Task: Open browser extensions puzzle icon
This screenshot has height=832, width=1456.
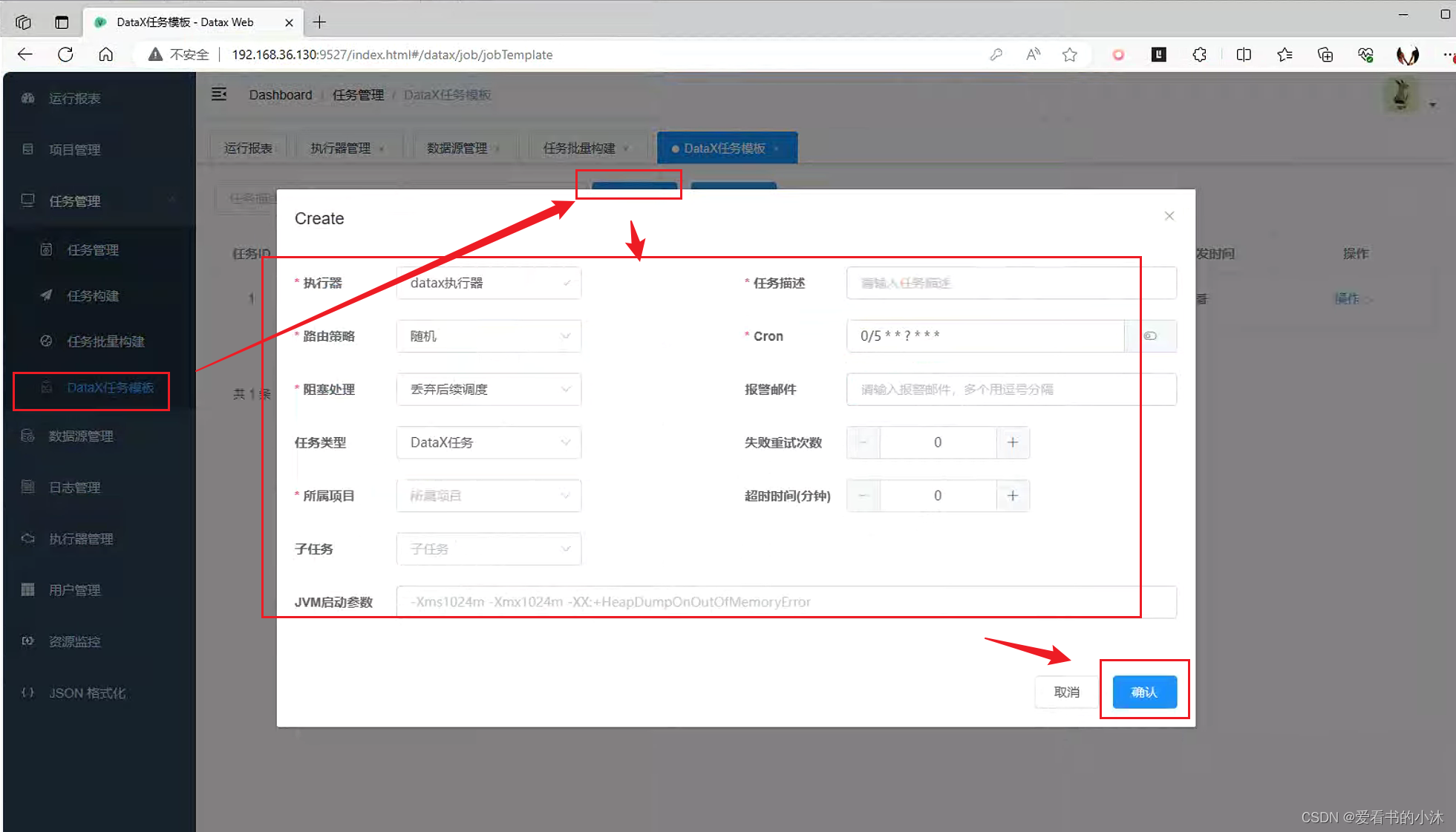Action: tap(1199, 54)
